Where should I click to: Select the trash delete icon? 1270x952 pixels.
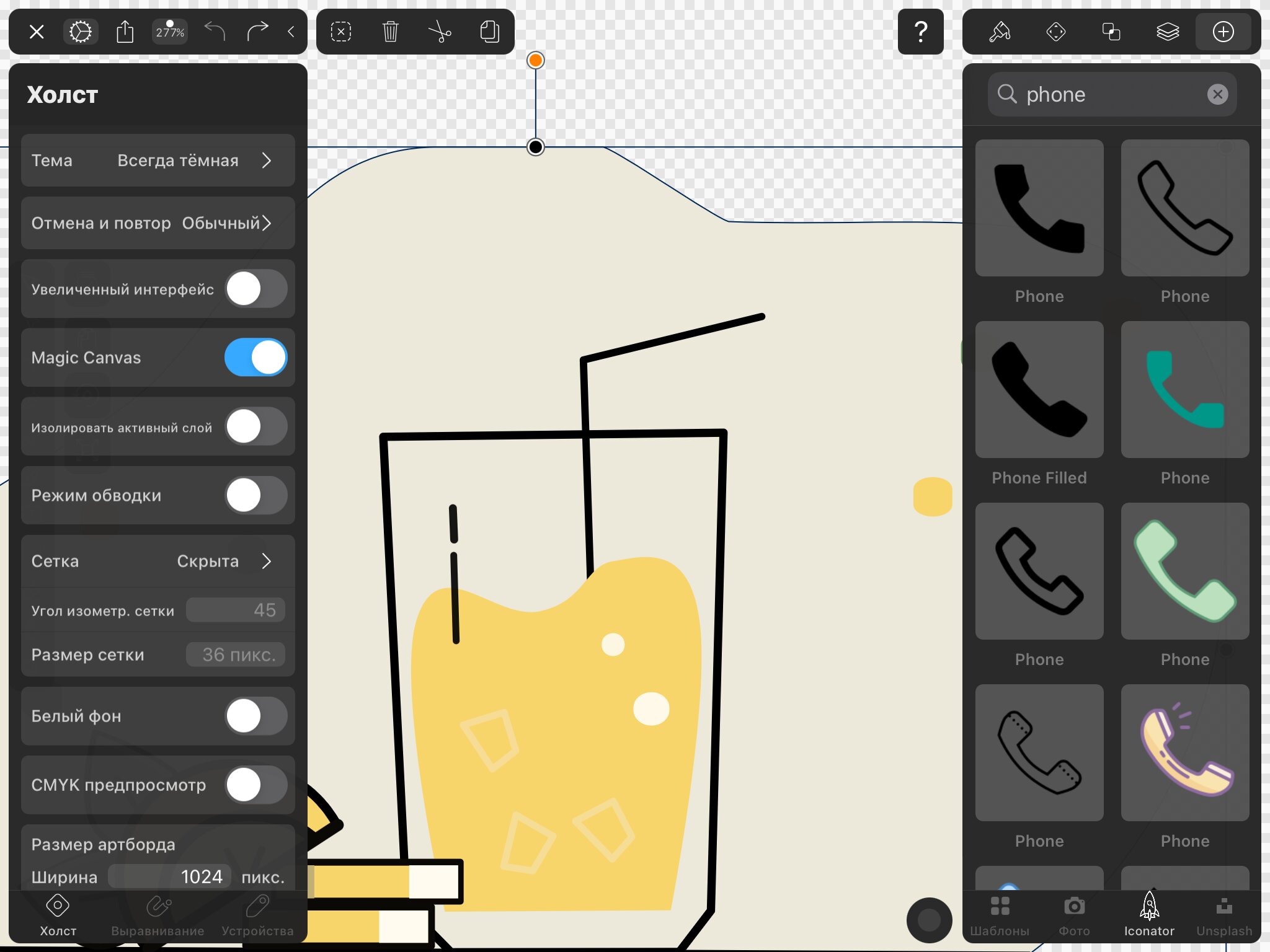click(390, 32)
